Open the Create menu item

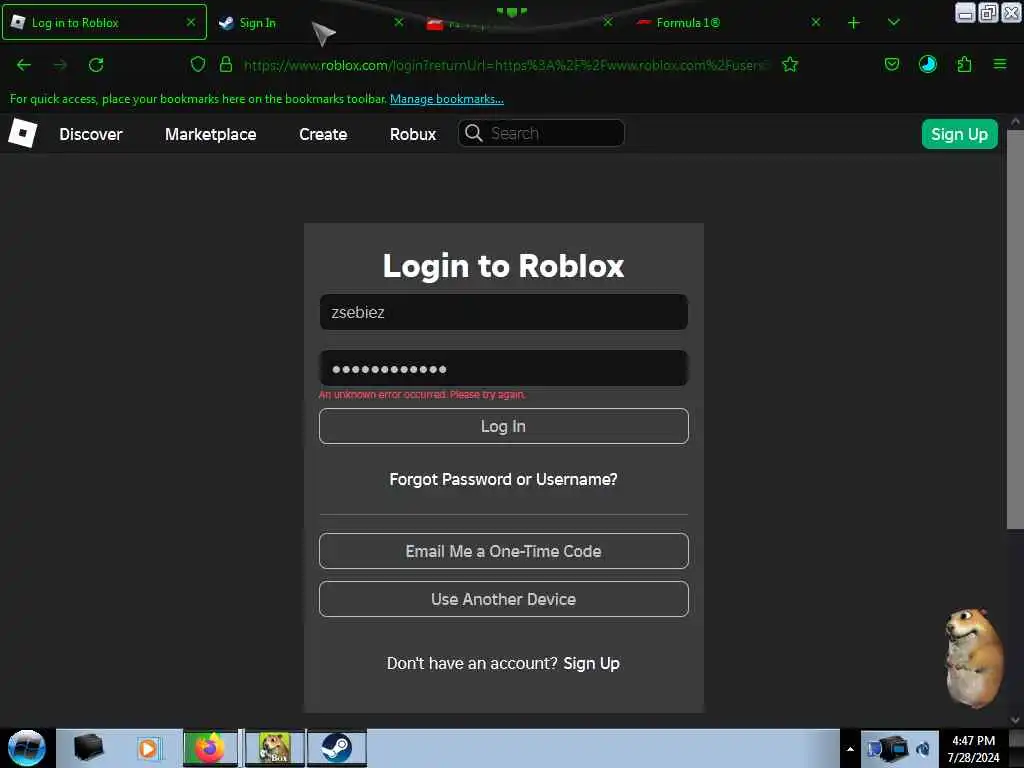tap(323, 134)
